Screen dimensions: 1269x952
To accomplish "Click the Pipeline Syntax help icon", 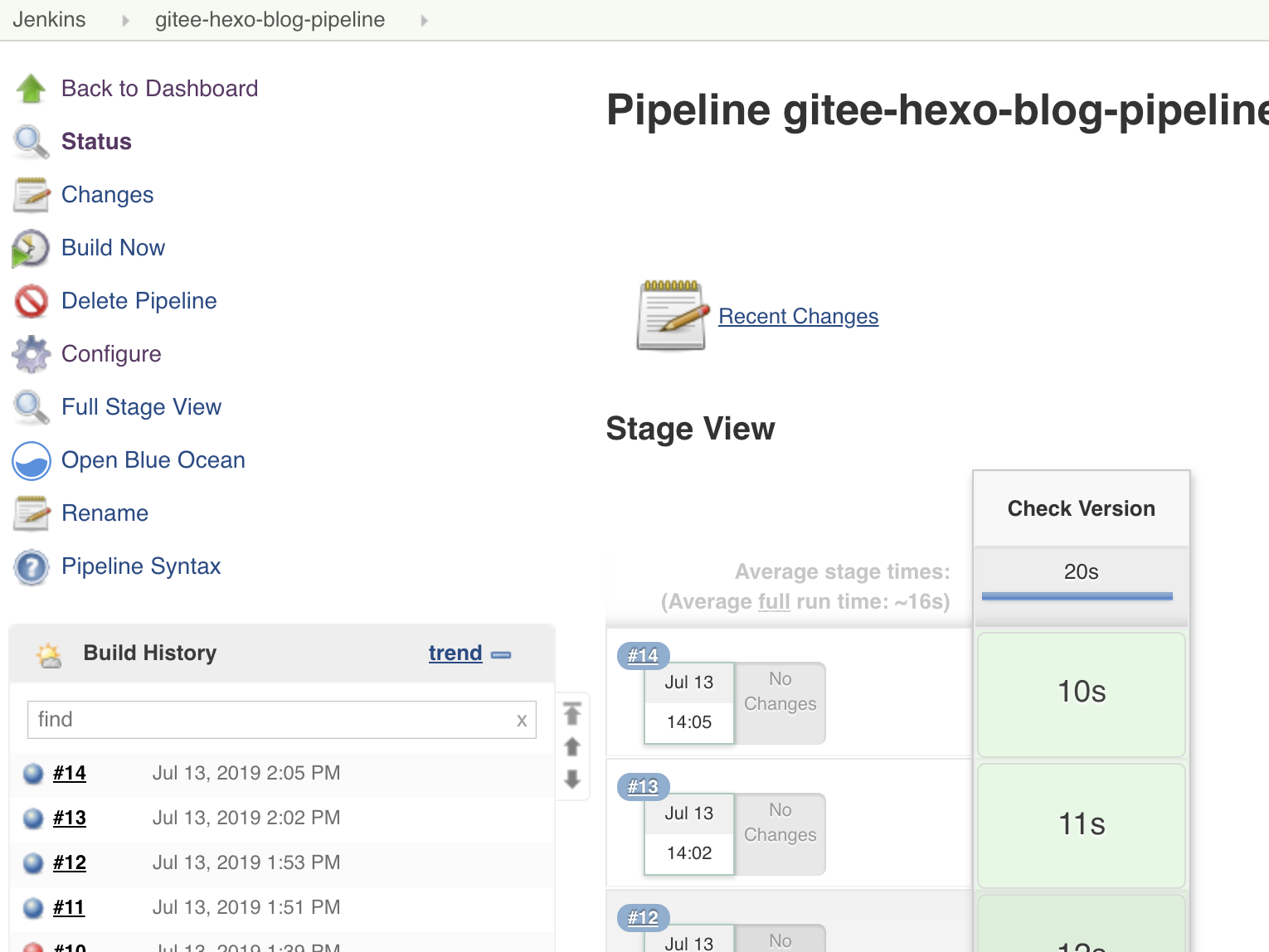I will [x=32, y=567].
